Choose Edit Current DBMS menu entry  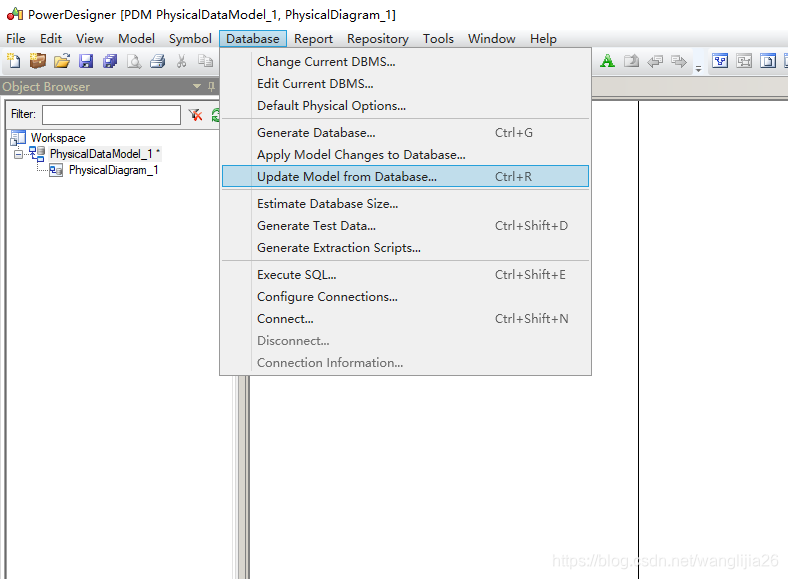(x=405, y=83)
